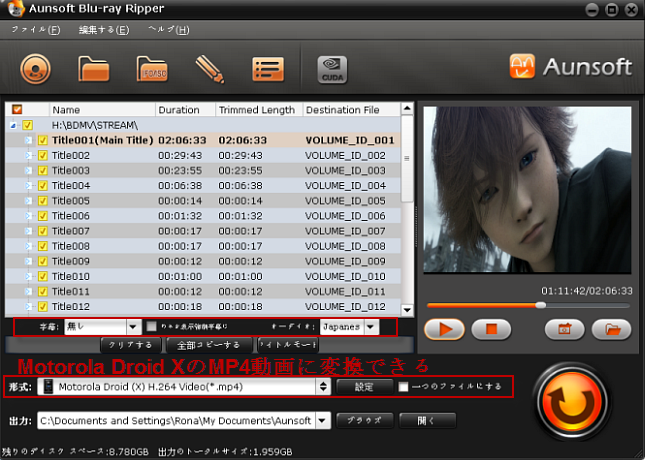Uncheck the Title004 checkbox

coord(43,186)
